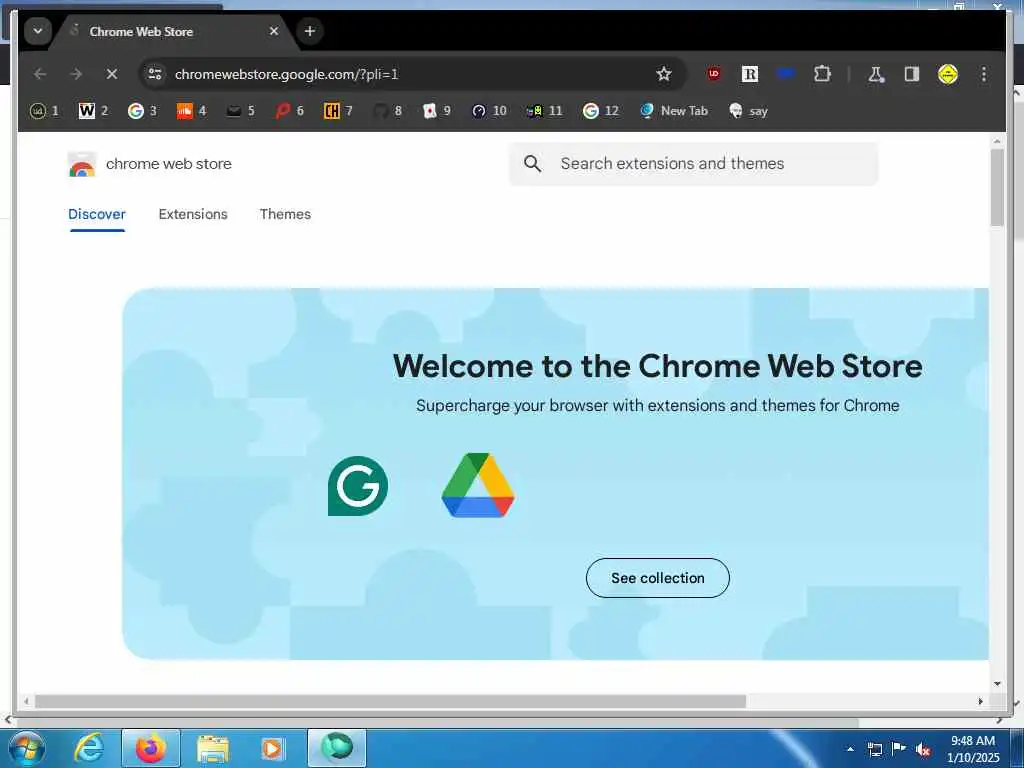This screenshot has width=1024, height=768.
Task: Go back to previous page
Action: 40,74
